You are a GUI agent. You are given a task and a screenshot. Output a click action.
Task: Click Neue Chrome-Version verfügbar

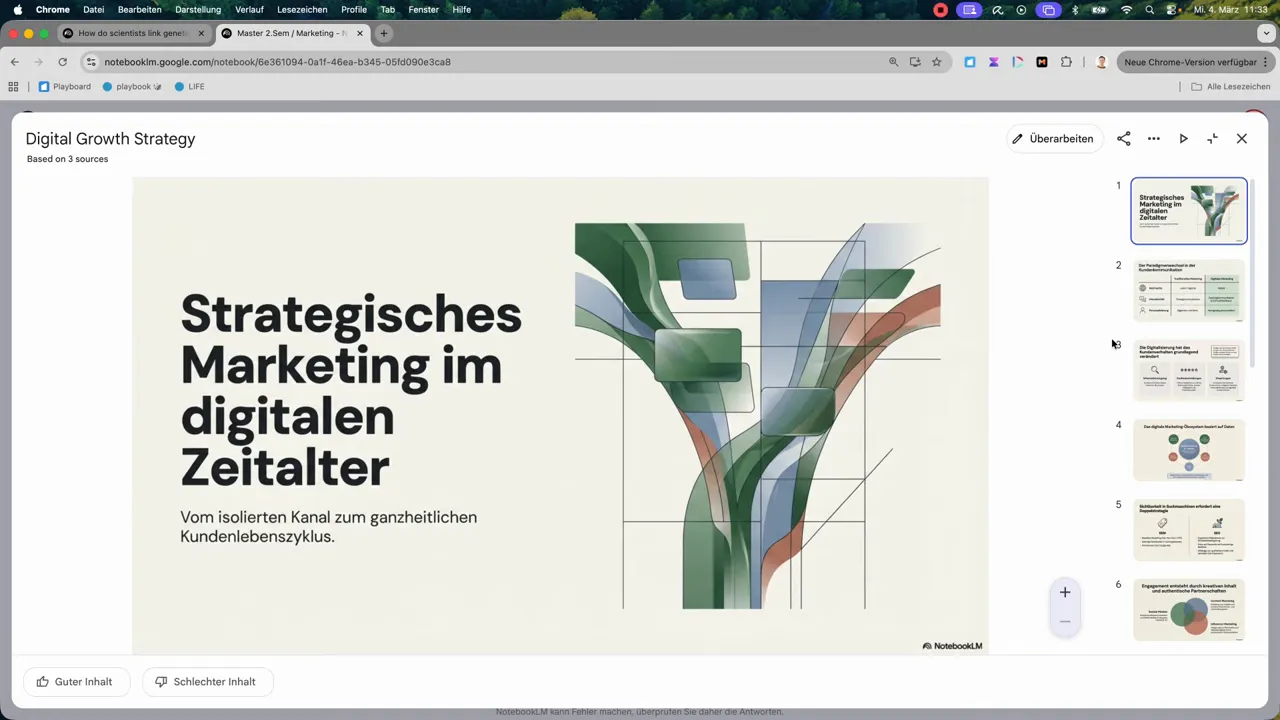(1190, 62)
